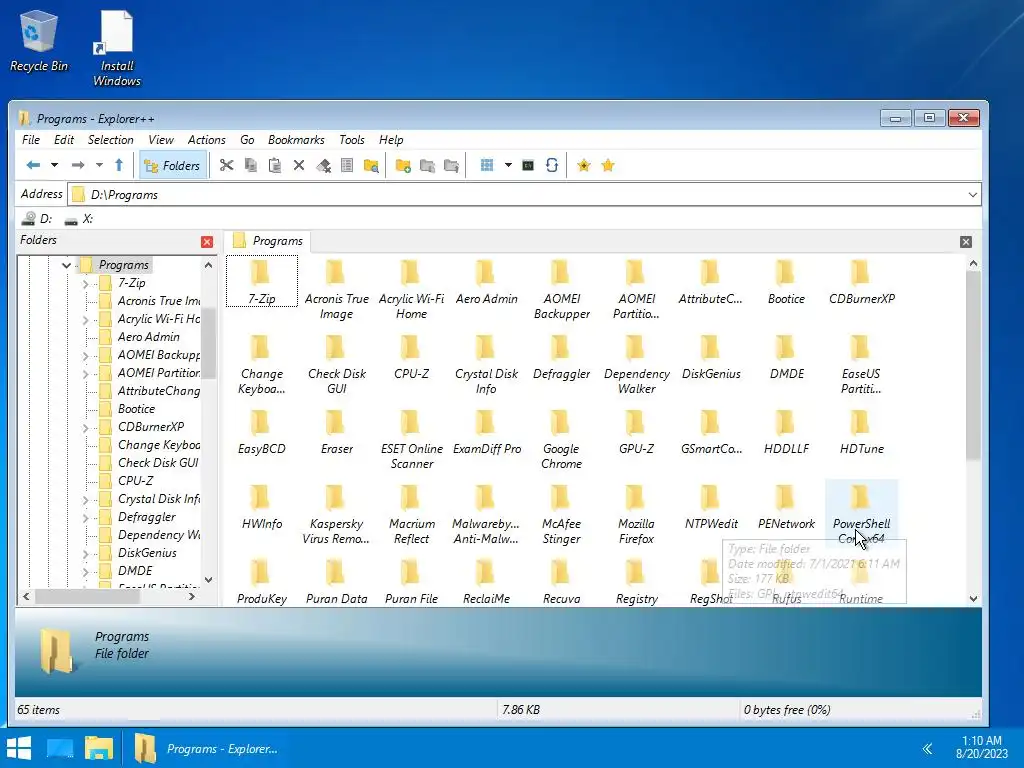Go up one folder level

click(119, 165)
